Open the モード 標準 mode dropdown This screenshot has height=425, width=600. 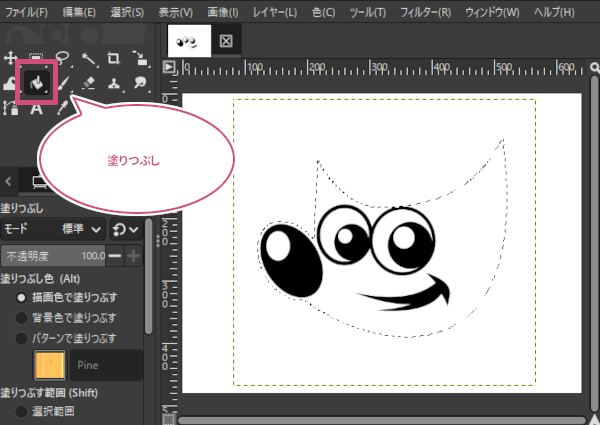click(x=53, y=229)
